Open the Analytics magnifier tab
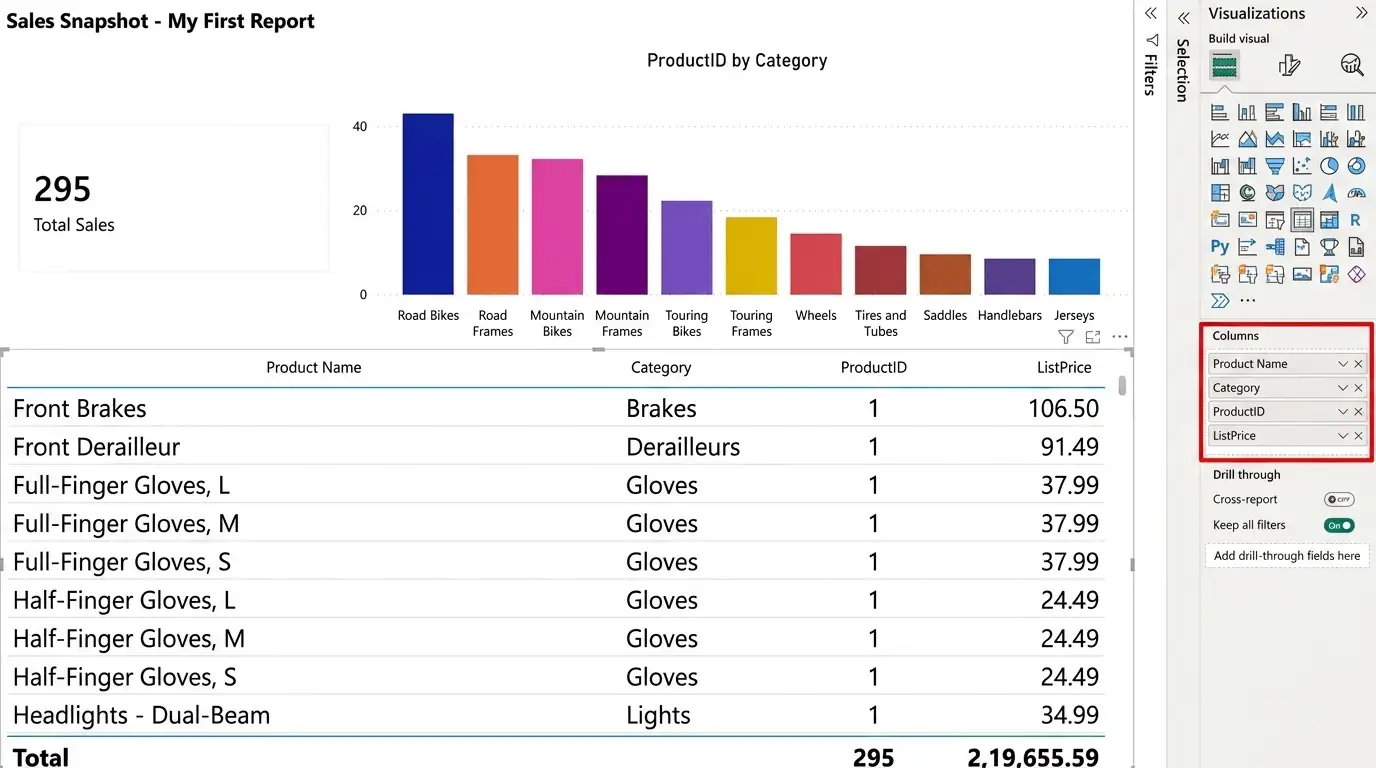This screenshot has height=768, width=1376. click(x=1352, y=66)
